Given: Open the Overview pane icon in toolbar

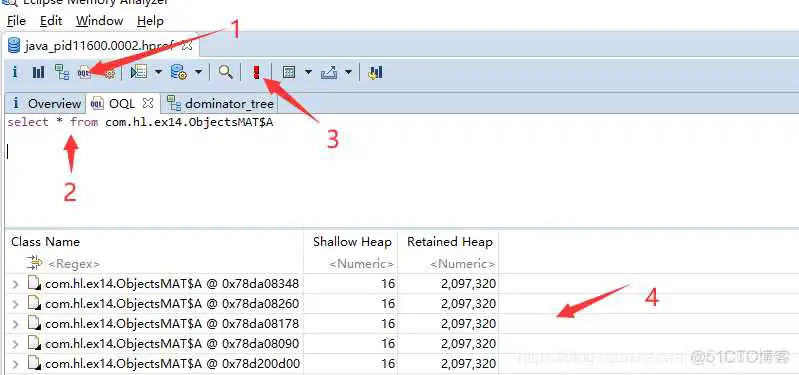Looking at the screenshot, I should [x=15, y=72].
